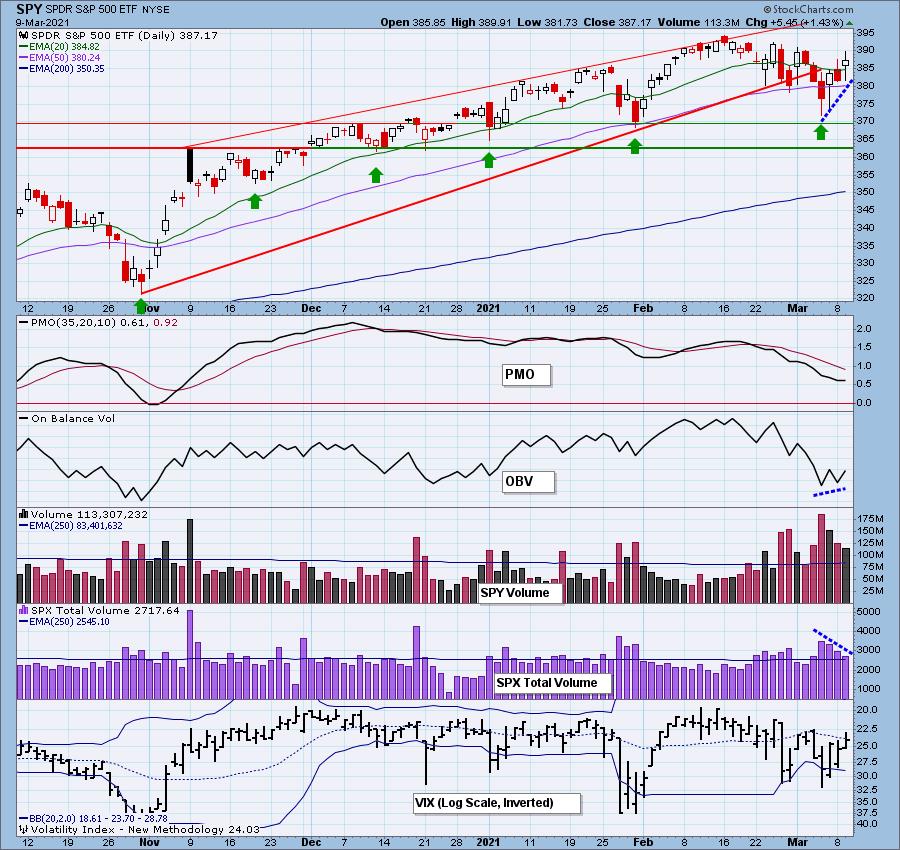
Task: Select the Low 381.73 value
Action: (548, 22)
